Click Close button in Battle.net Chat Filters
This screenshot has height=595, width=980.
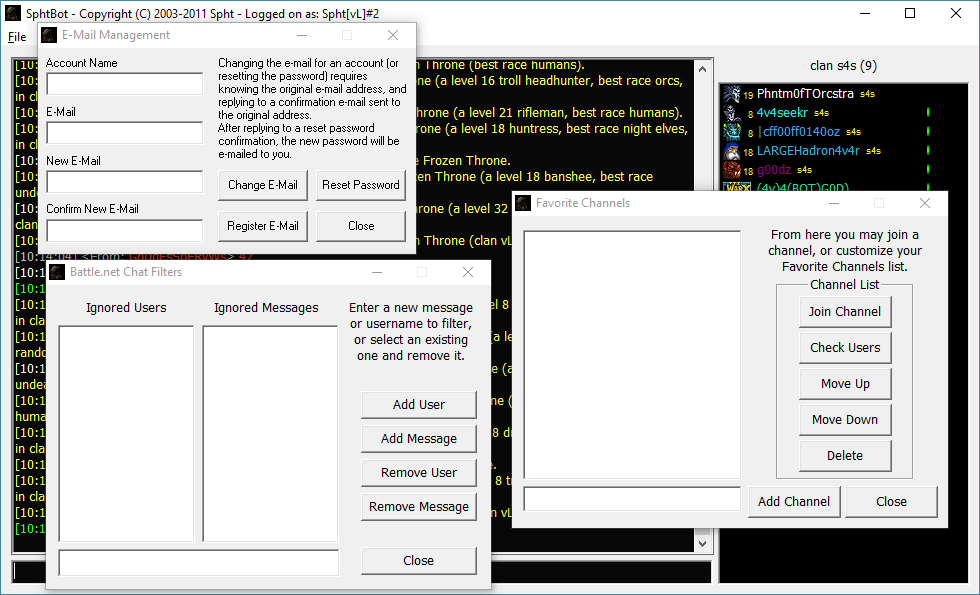click(419, 561)
